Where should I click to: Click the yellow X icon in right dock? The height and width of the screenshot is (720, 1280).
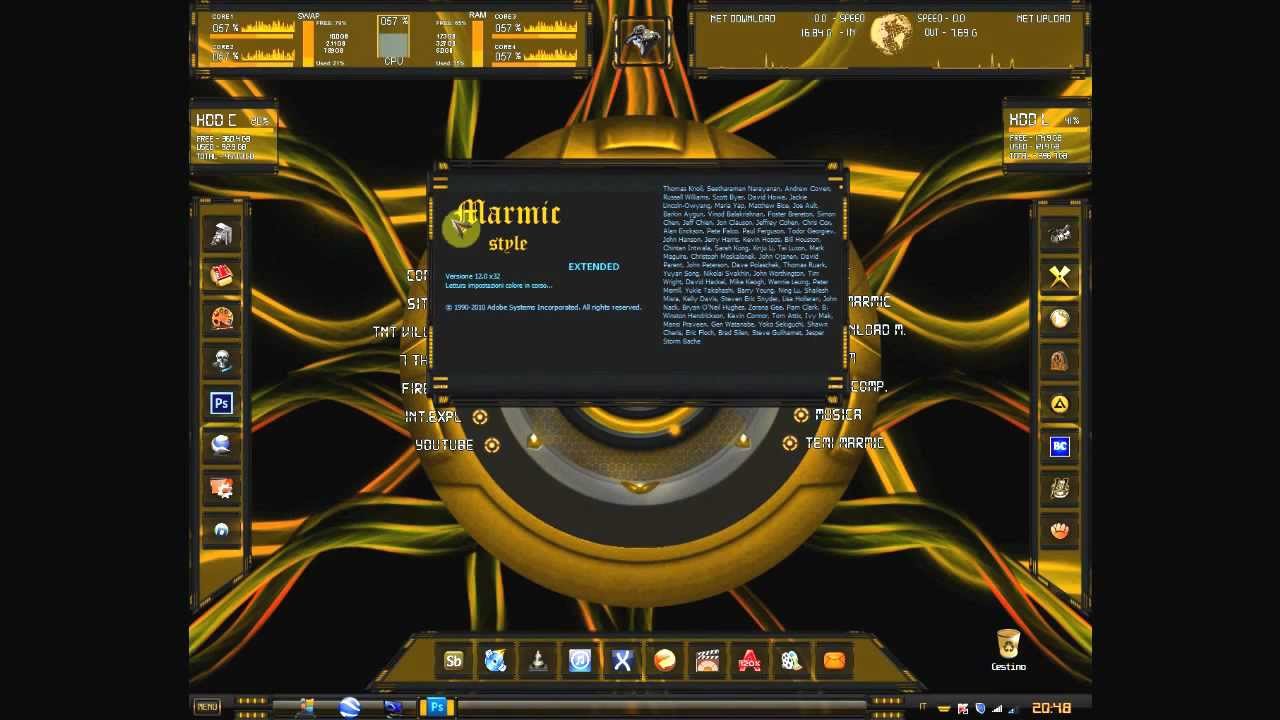point(1060,276)
